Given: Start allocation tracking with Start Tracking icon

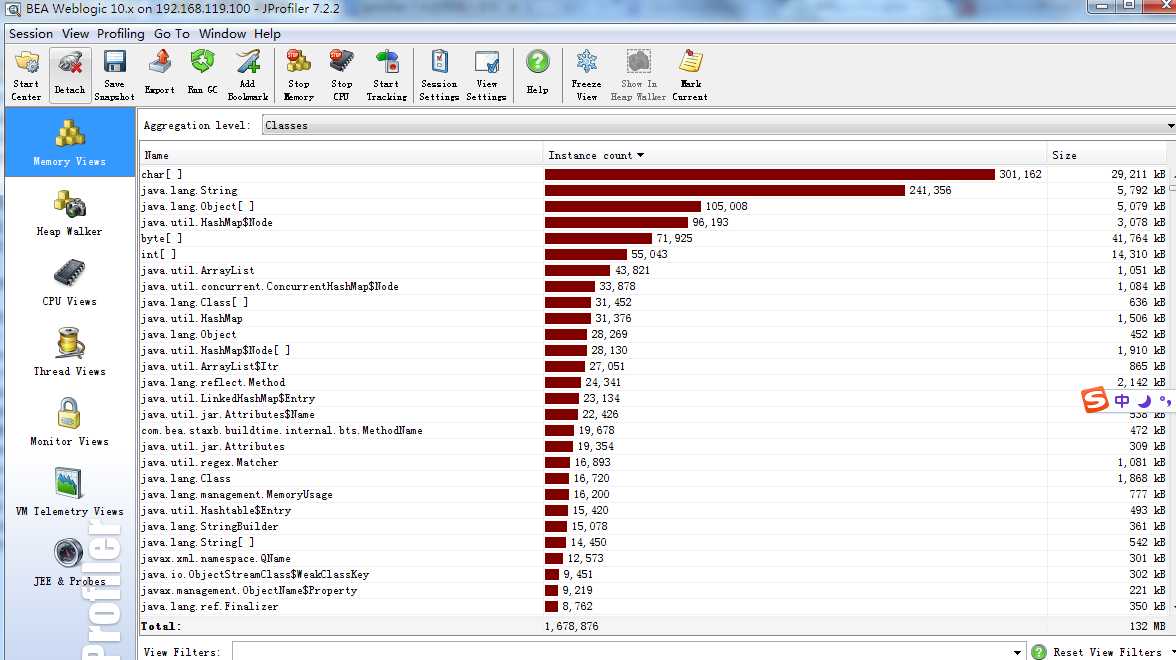Looking at the screenshot, I should [386, 62].
